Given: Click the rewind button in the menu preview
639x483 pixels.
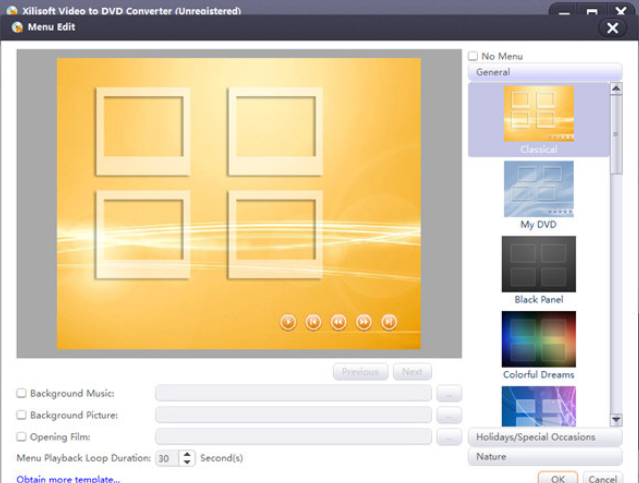Looking at the screenshot, I should tap(339, 322).
